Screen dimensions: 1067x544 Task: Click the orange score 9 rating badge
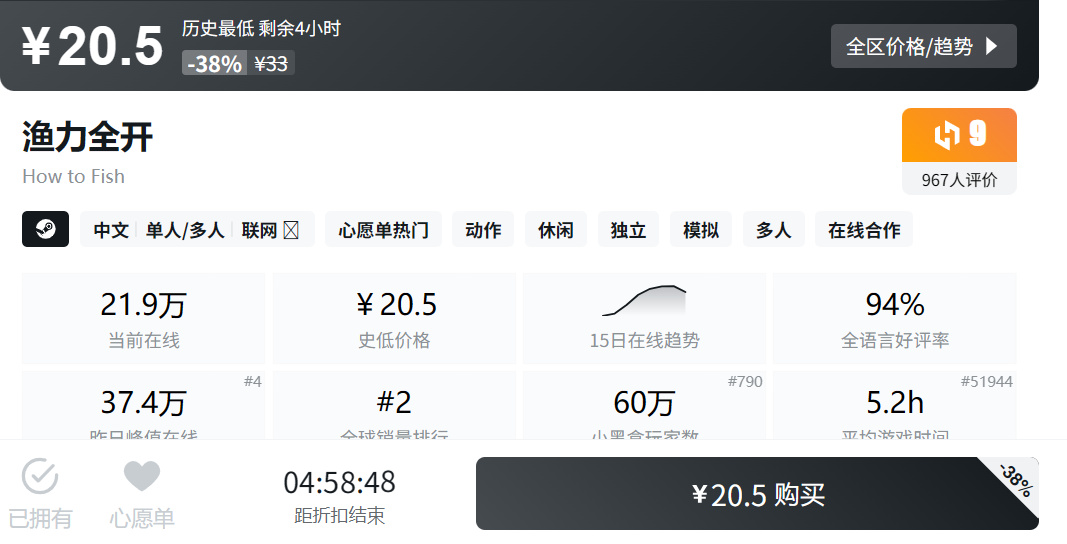(x=959, y=135)
